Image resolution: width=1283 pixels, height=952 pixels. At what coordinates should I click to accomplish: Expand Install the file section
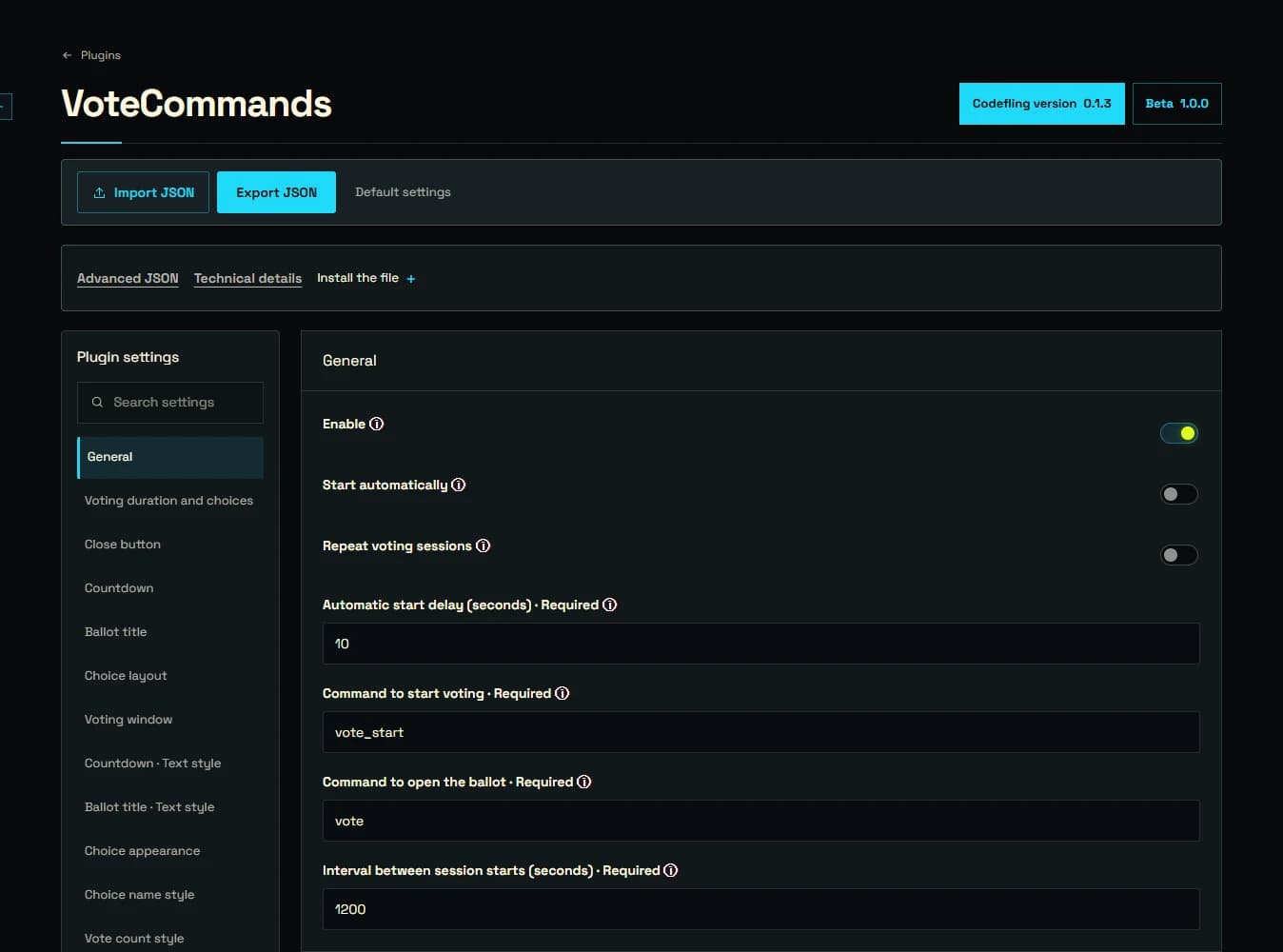point(366,278)
